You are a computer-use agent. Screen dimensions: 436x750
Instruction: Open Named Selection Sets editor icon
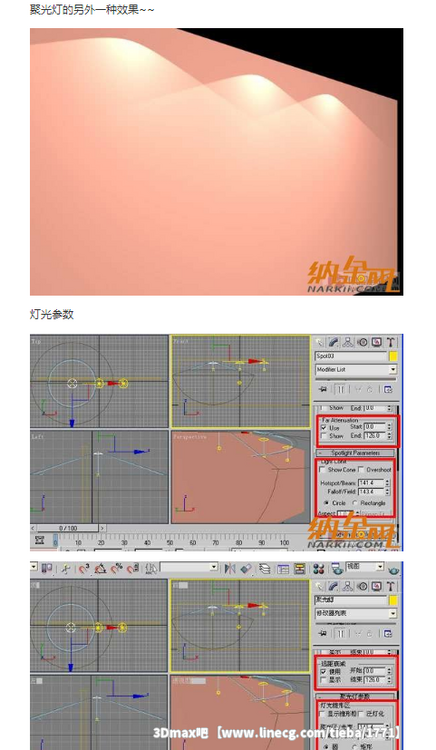[152, 568]
